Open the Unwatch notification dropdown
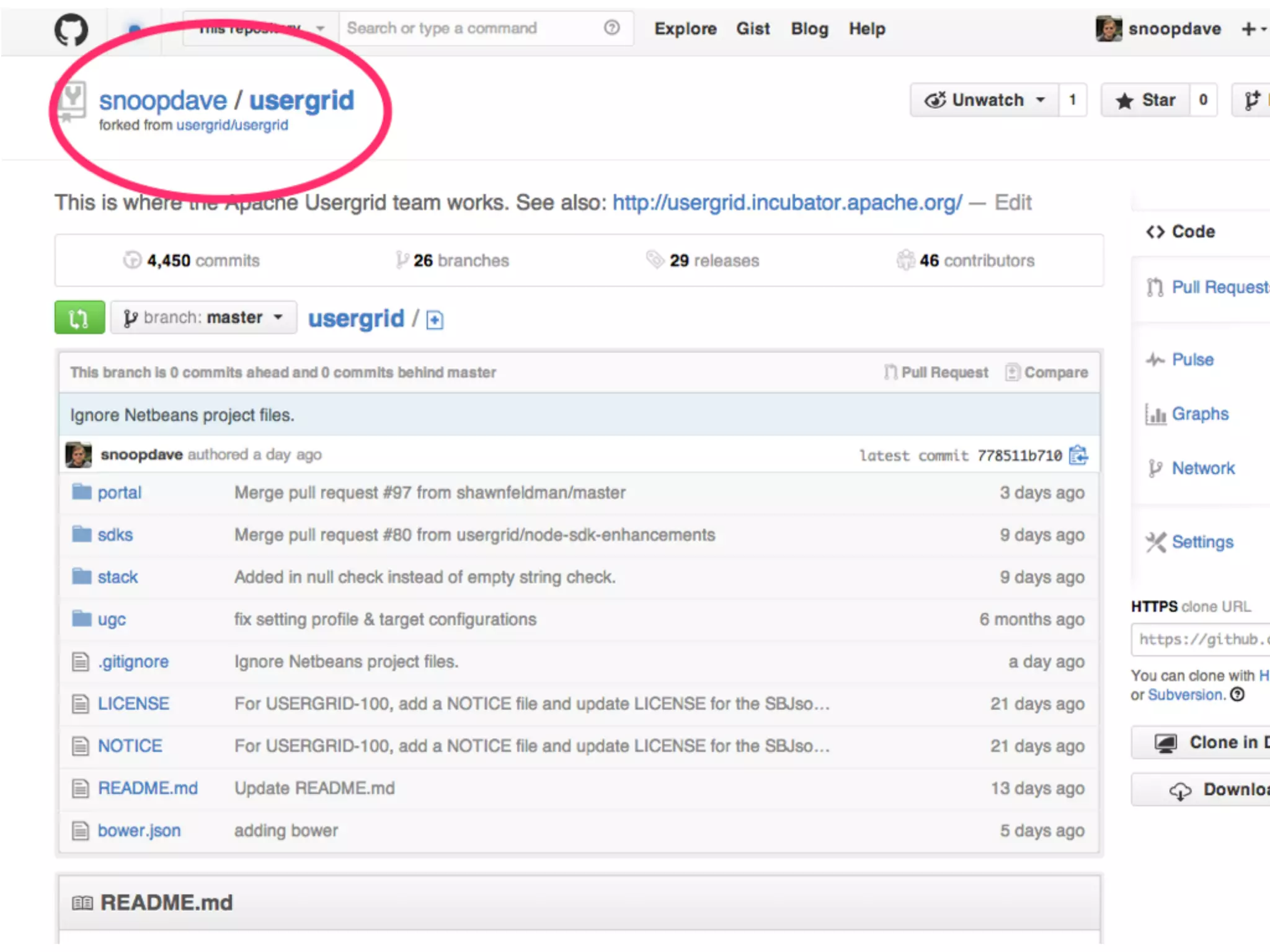Screen dimensions: 1270x952 click(985, 100)
